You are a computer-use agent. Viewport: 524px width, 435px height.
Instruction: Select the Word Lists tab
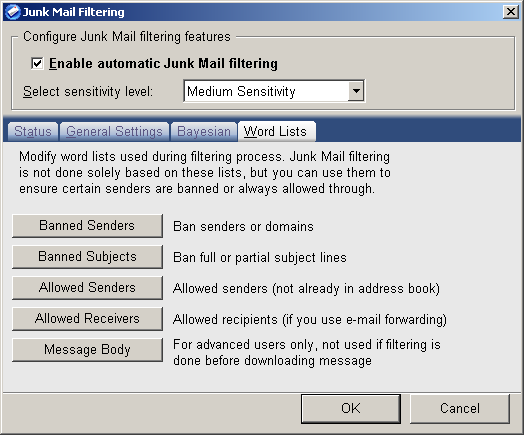[x=276, y=132]
